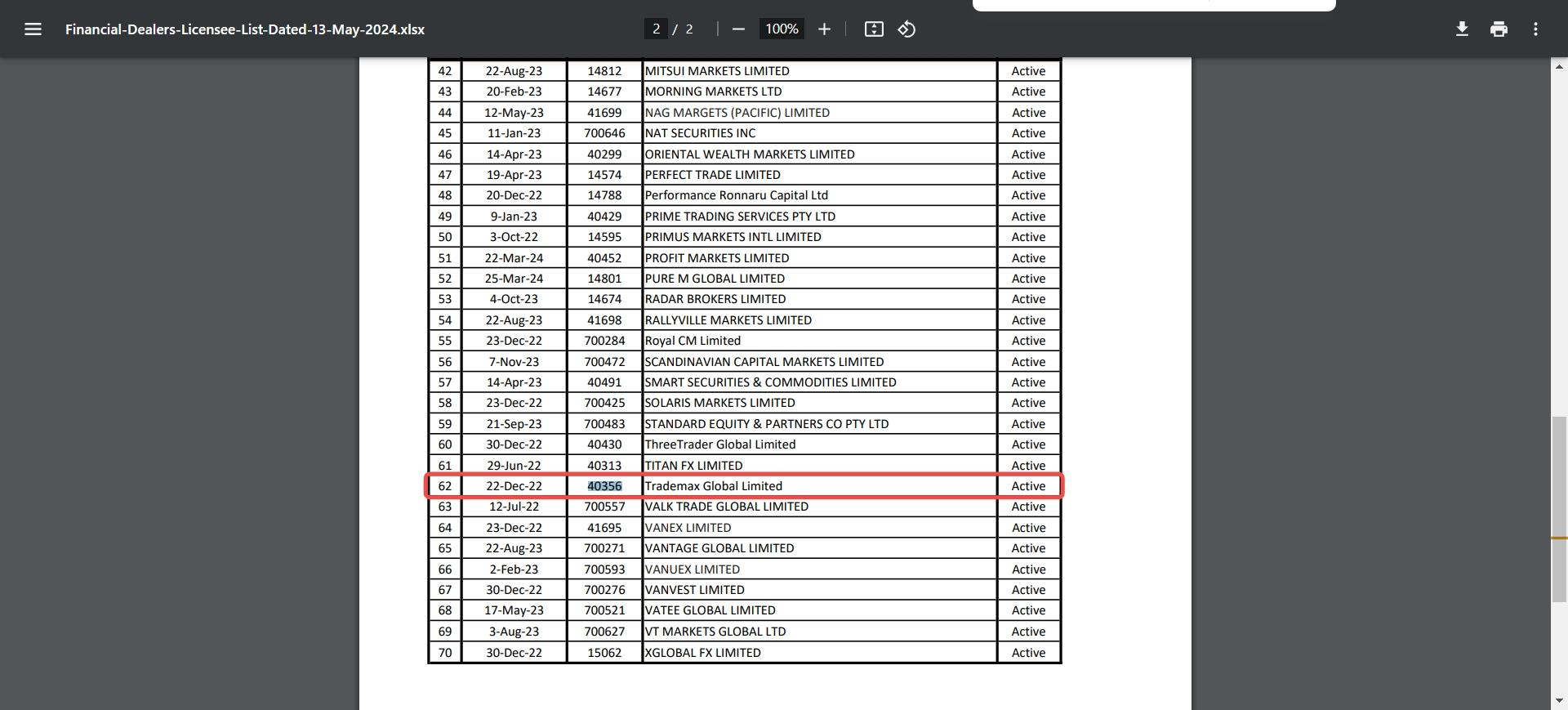Click 'VANUEX LIMITED' cell

(x=819, y=569)
